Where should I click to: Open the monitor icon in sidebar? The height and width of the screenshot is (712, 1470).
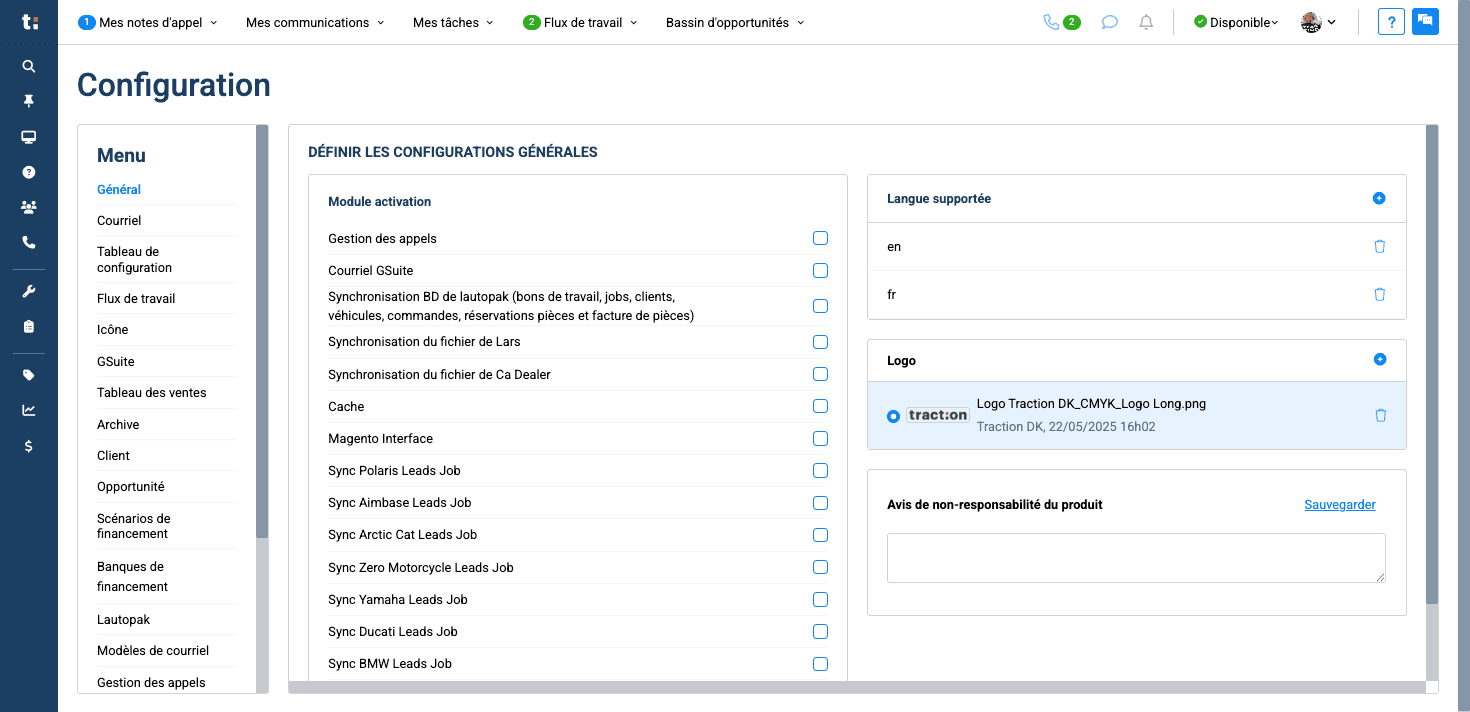[29, 137]
